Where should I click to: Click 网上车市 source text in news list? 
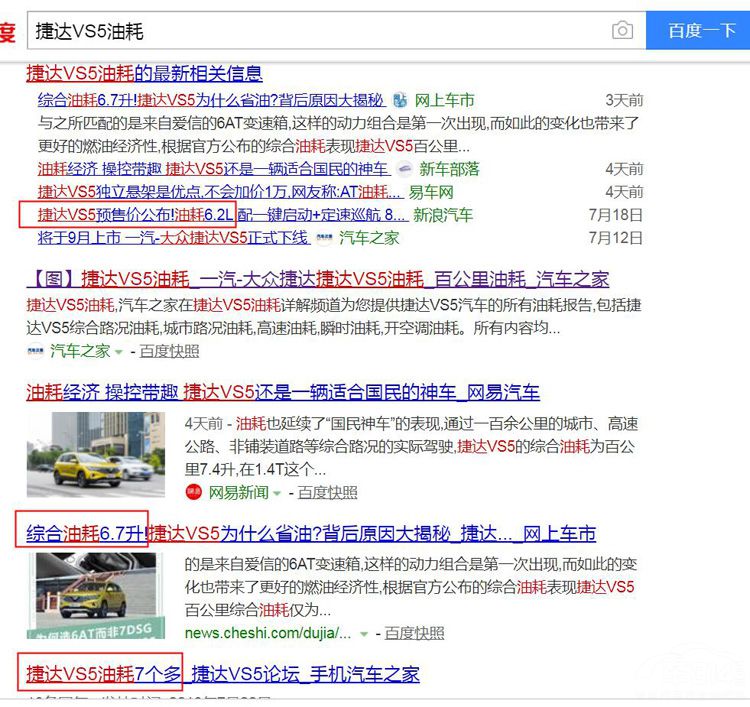pyautogui.click(x=444, y=100)
